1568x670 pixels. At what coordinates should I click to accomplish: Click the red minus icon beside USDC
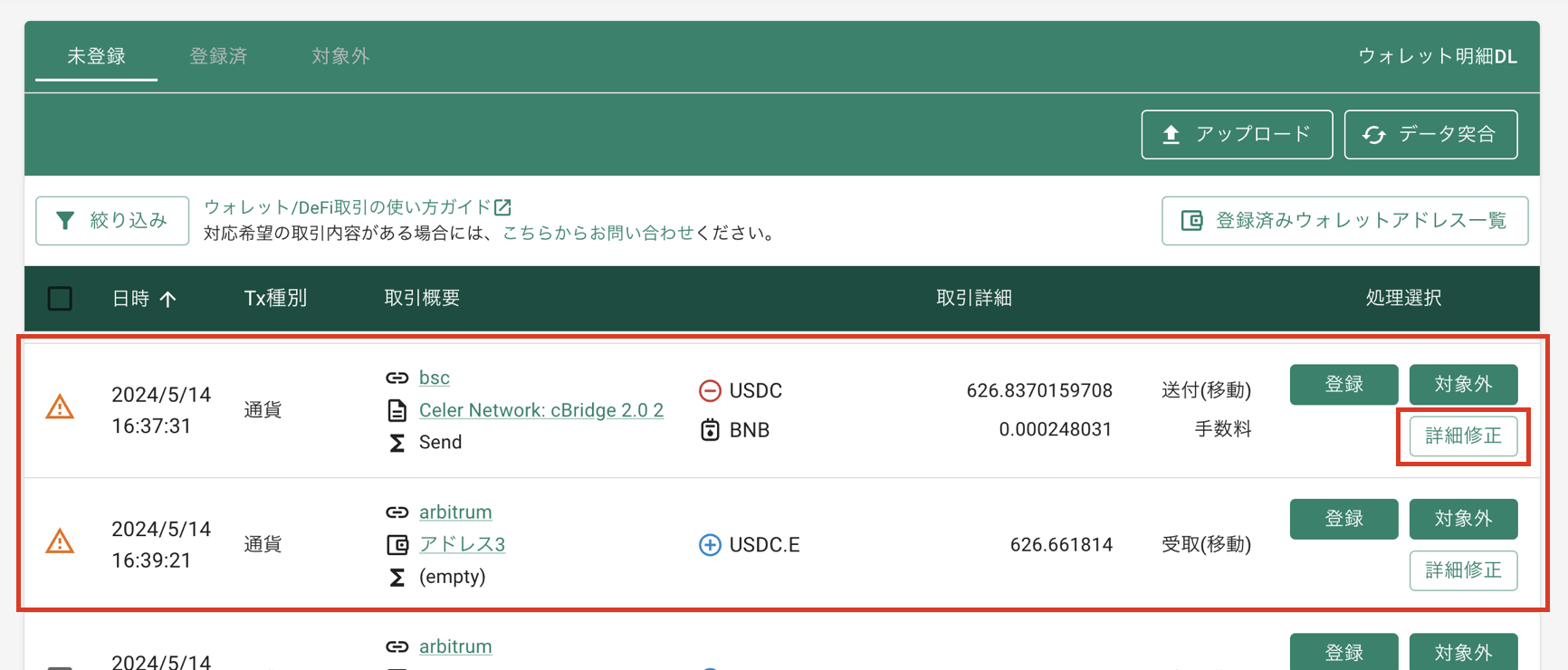tap(710, 390)
